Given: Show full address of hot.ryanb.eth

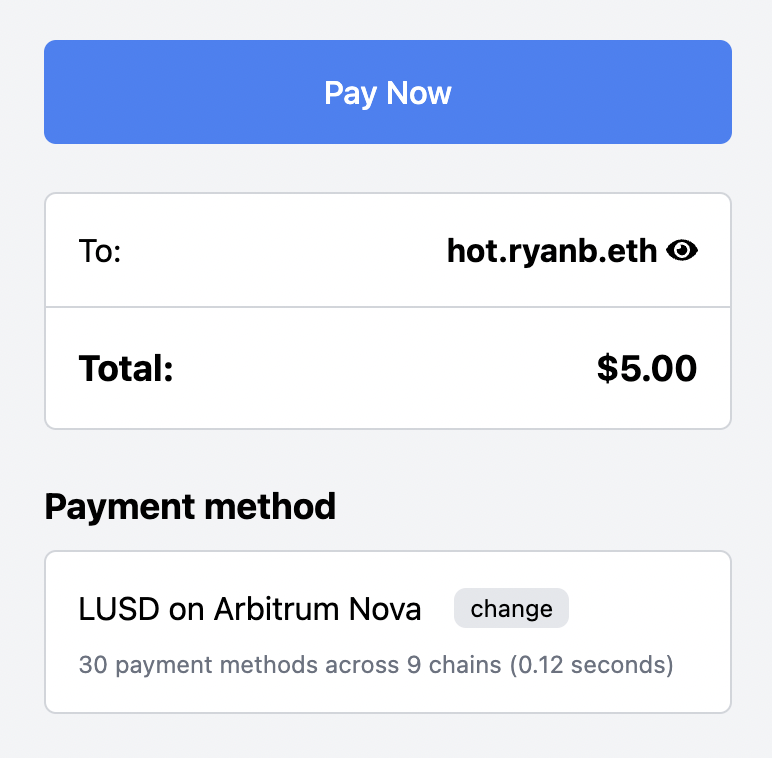Looking at the screenshot, I should tap(681, 251).
